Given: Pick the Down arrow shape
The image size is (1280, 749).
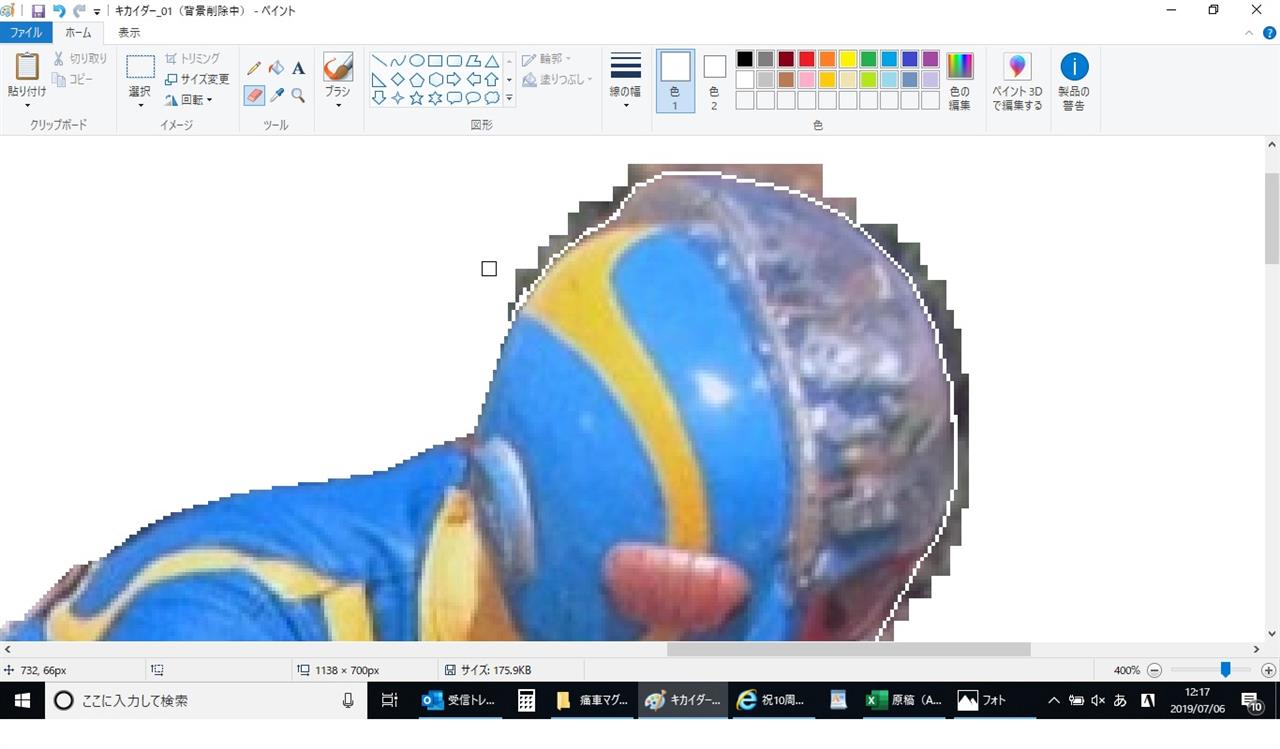Looking at the screenshot, I should click(379, 98).
